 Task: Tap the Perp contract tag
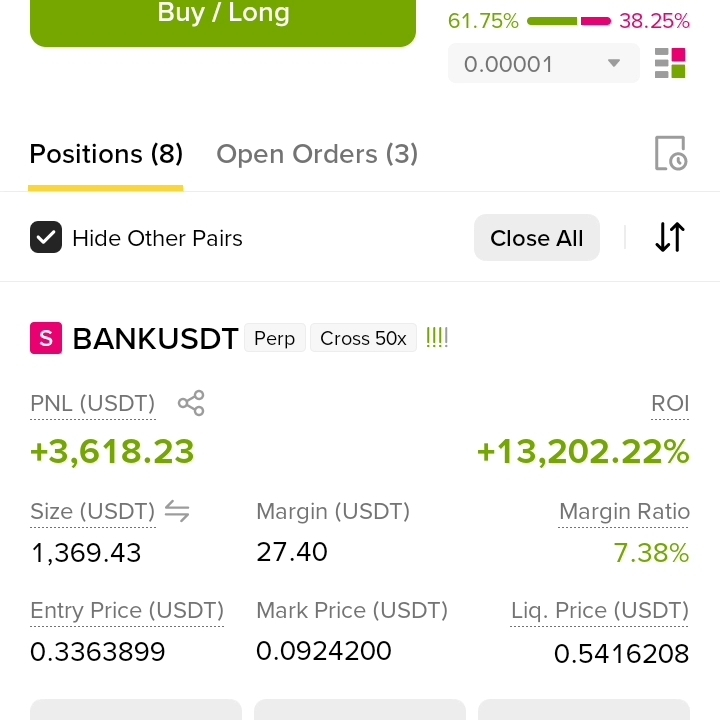[x=275, y=338]
